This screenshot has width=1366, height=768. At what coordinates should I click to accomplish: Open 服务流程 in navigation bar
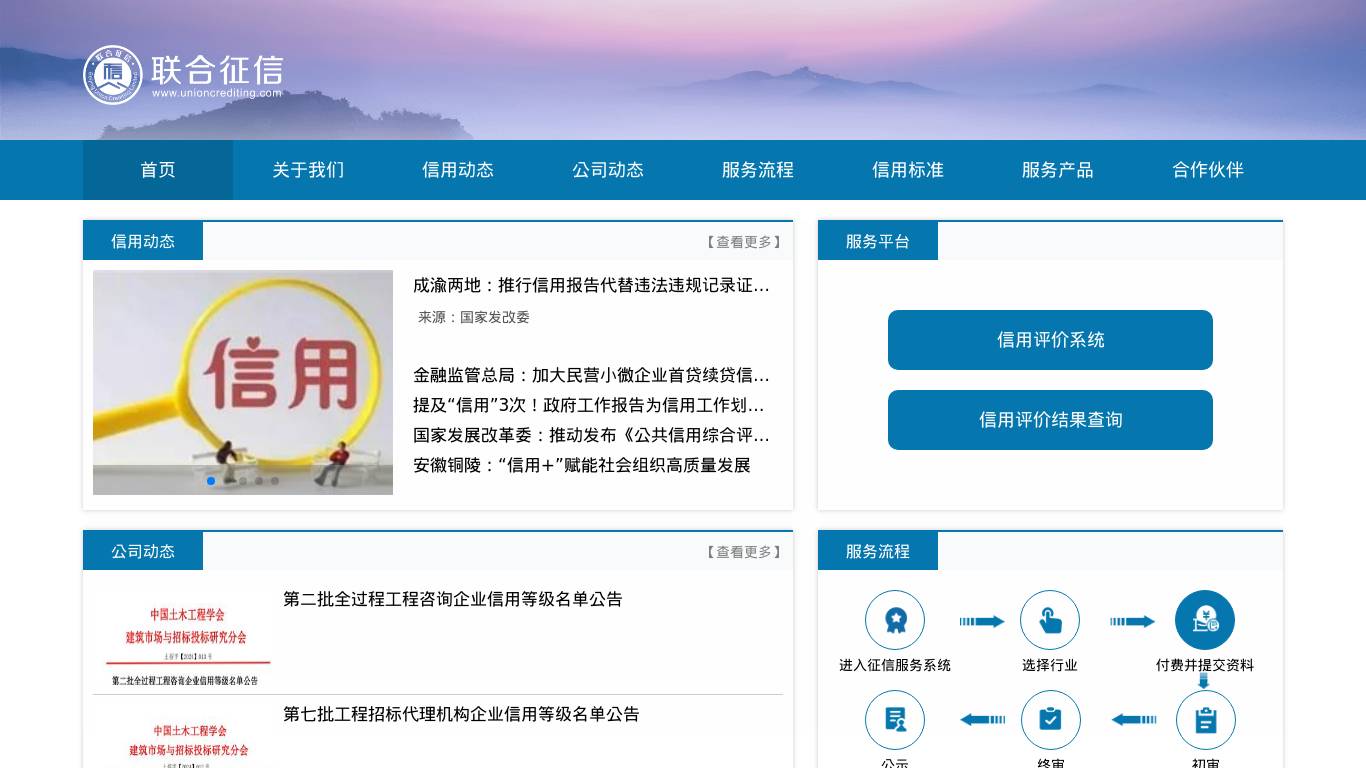pos(758,170)
